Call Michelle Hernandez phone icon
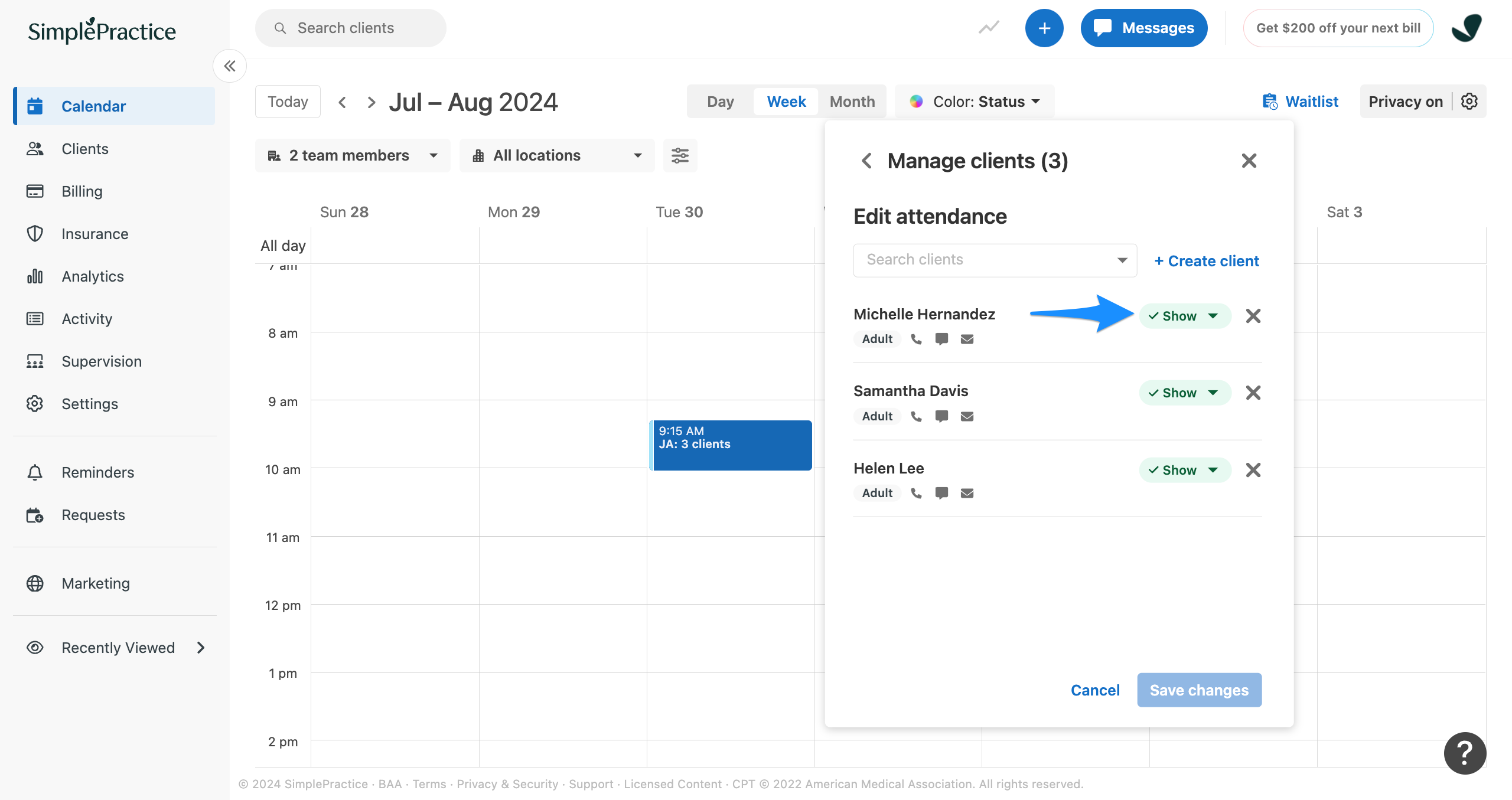 point(916,339)
